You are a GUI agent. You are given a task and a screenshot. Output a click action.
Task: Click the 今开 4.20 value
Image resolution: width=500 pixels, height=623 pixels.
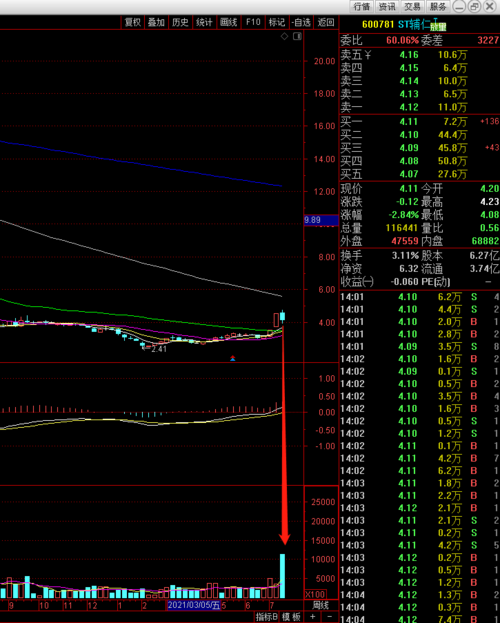[490, 189]
